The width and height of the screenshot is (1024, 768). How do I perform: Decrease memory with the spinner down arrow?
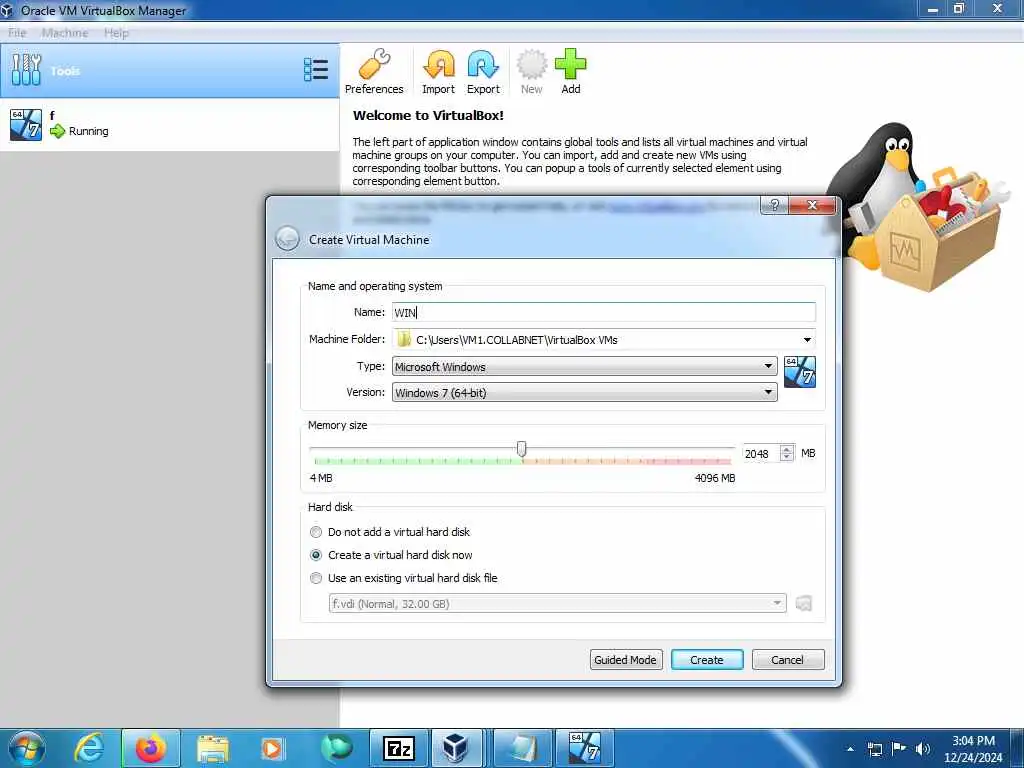tap(787, 457)
